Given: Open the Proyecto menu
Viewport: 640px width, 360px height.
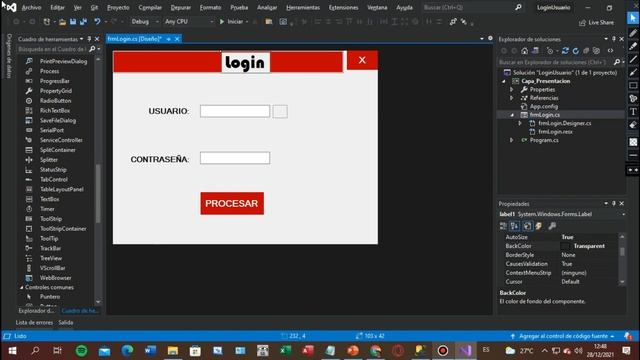Looking at the screenshot, I should [118, 7].
